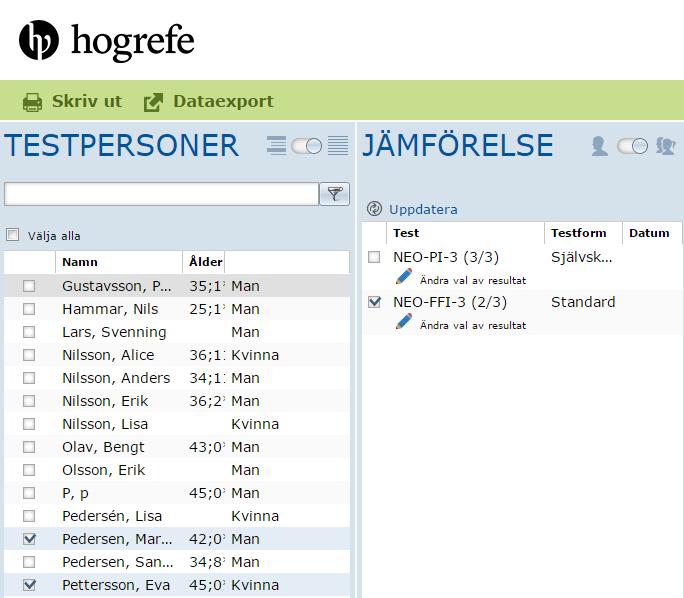Check the box for Nilsson, Lisa

(29, 424)
